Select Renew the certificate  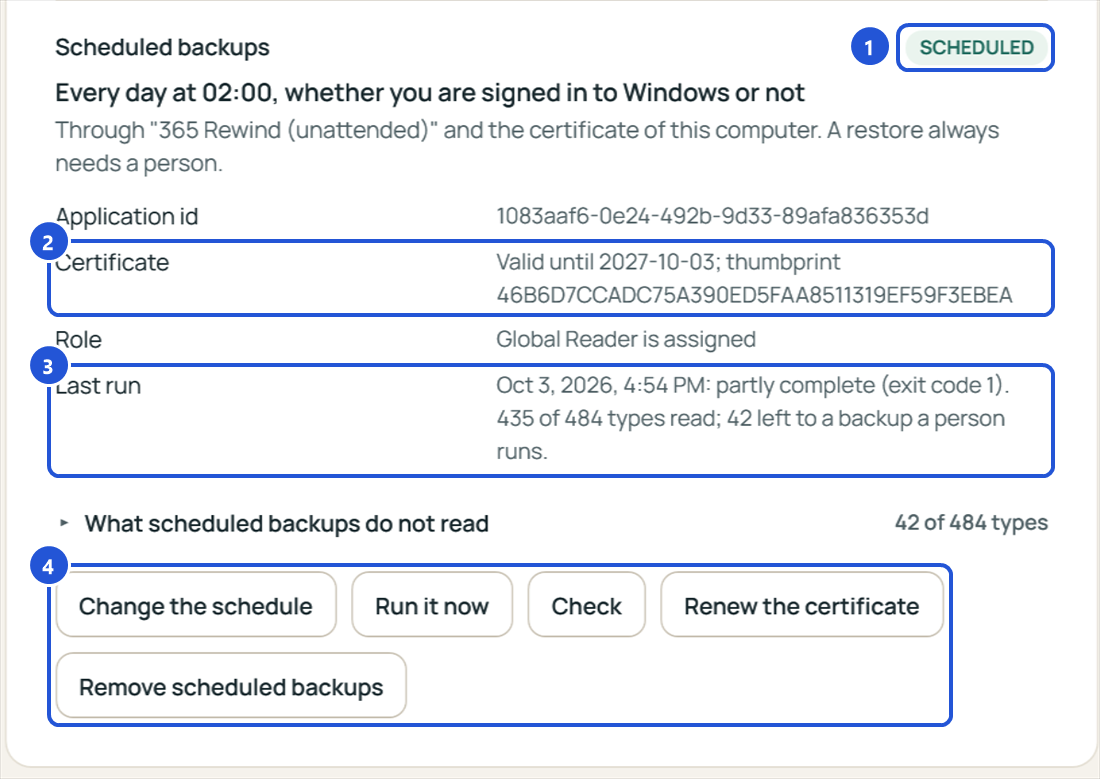click(x=802, y=605)
